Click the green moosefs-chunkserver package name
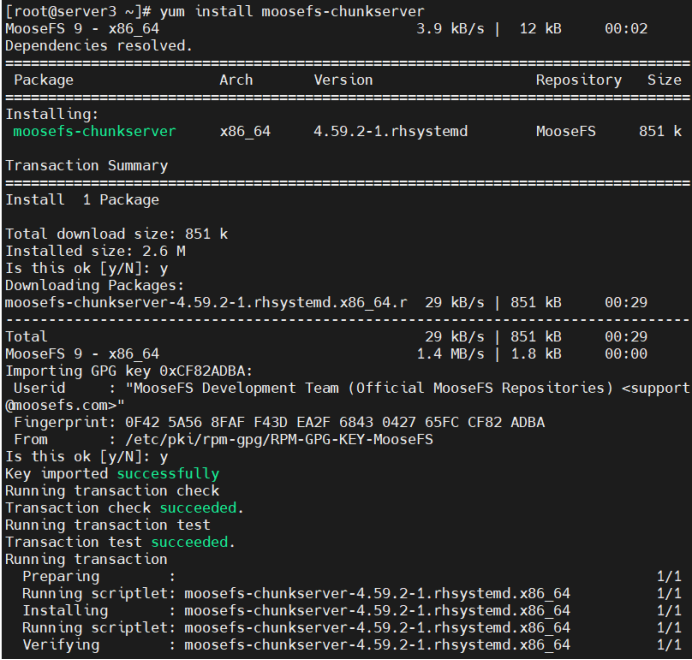 (x=94, y=131)
